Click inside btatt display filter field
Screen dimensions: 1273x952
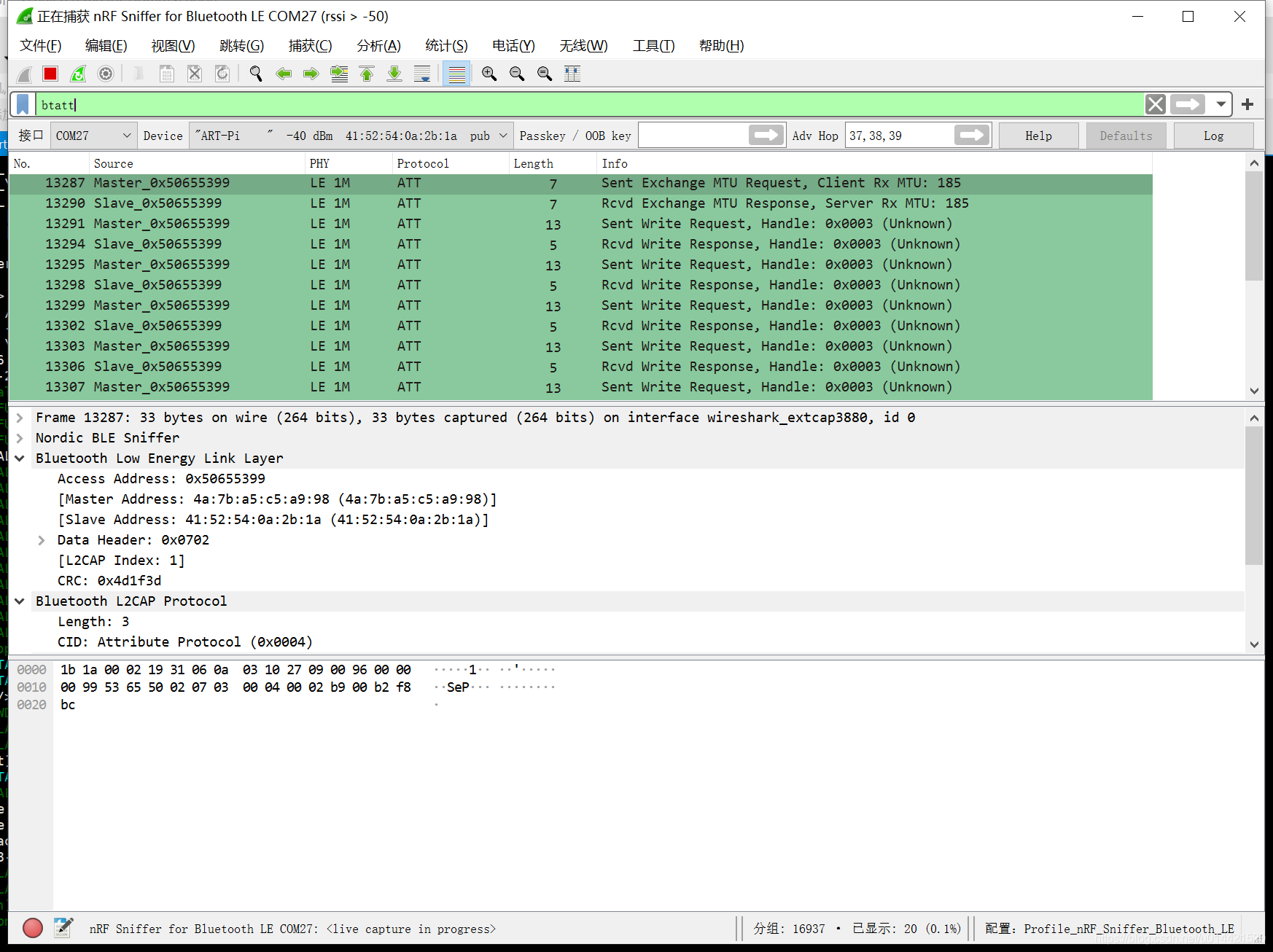click(x=589, y=104)
